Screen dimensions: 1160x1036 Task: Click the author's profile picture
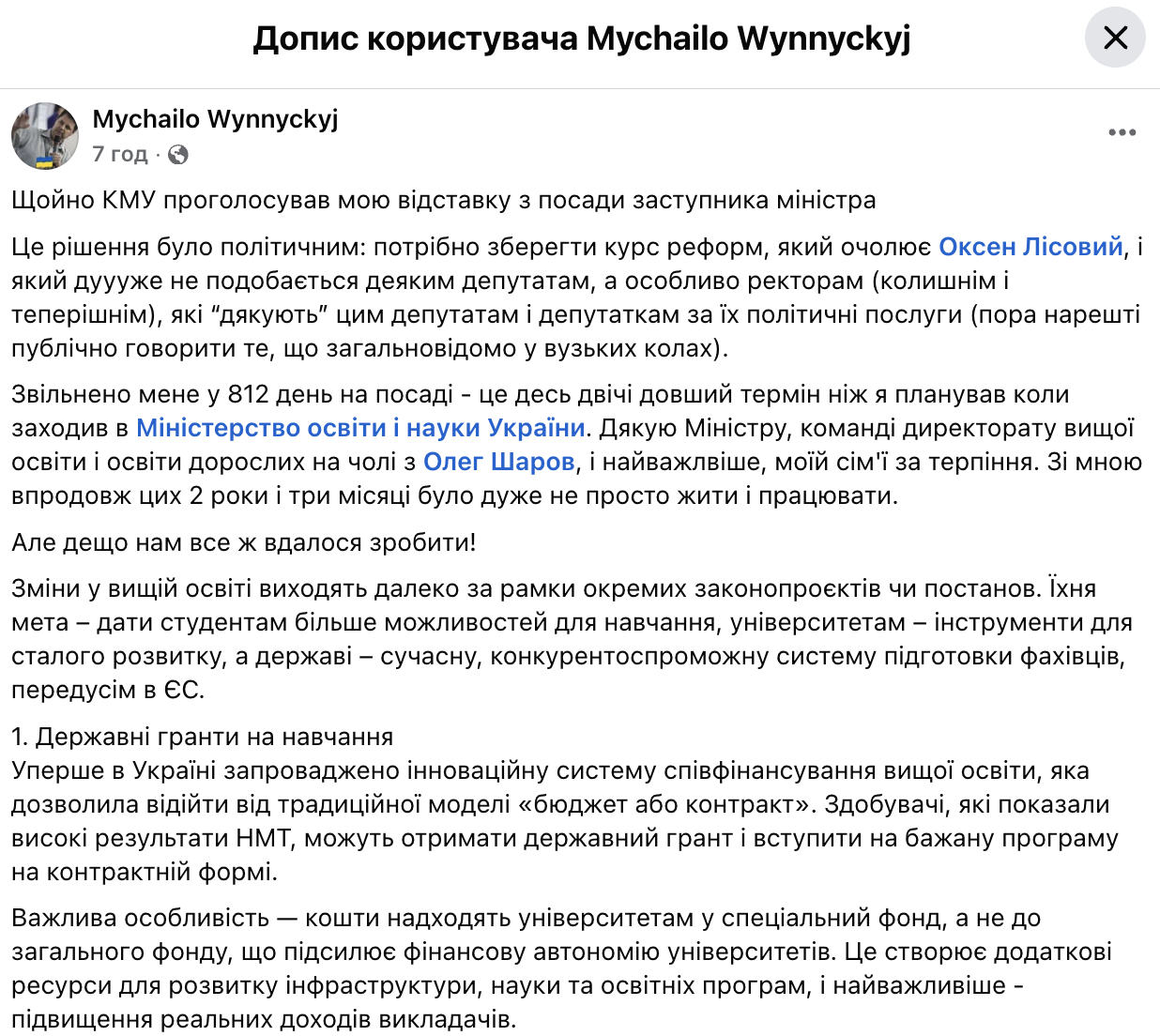tap(44, 137)
